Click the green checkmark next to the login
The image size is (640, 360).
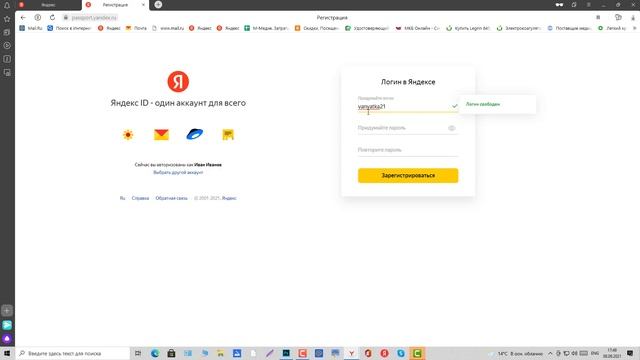[455, 106]
